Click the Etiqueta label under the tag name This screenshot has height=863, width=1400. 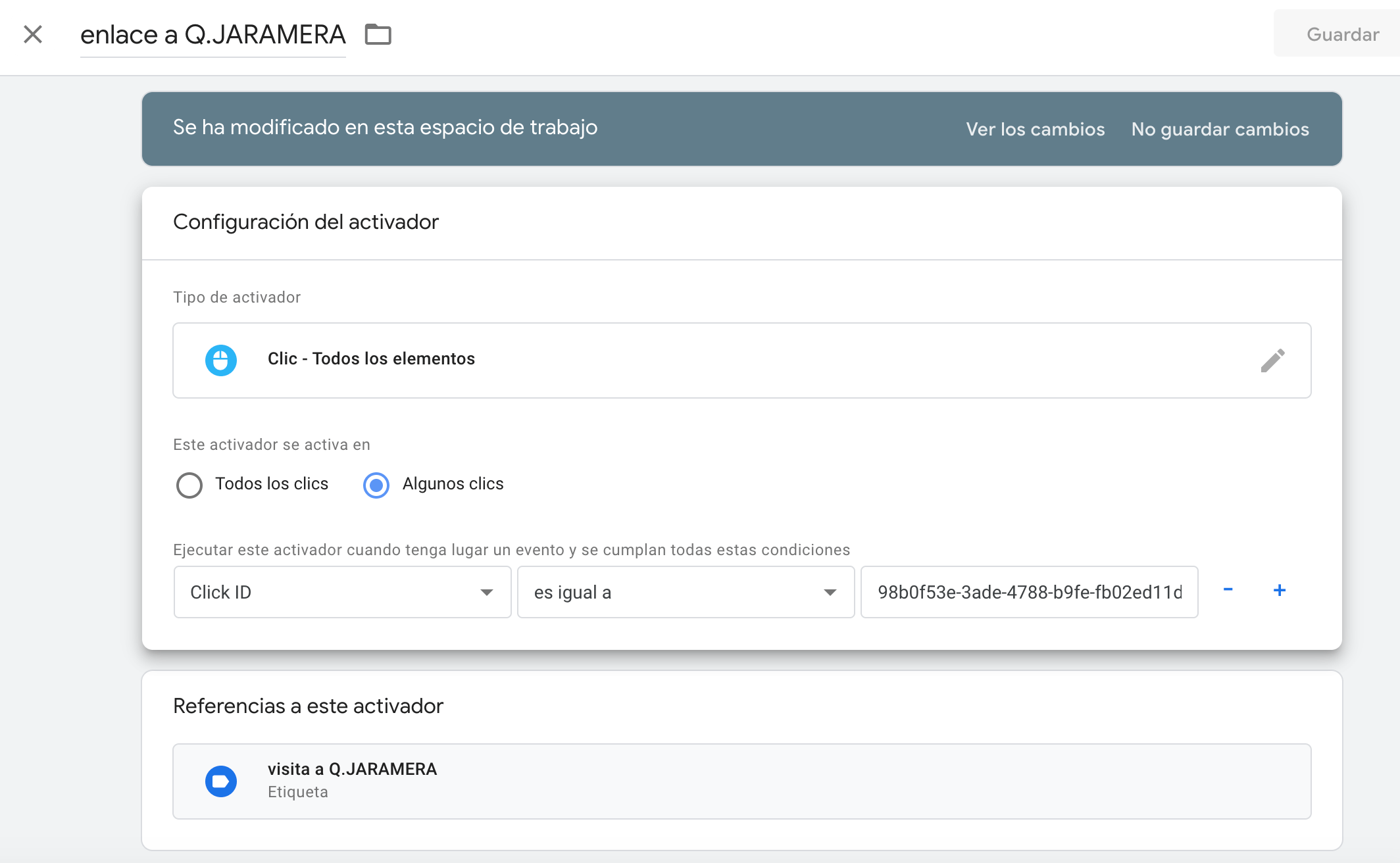pos(297,792)
